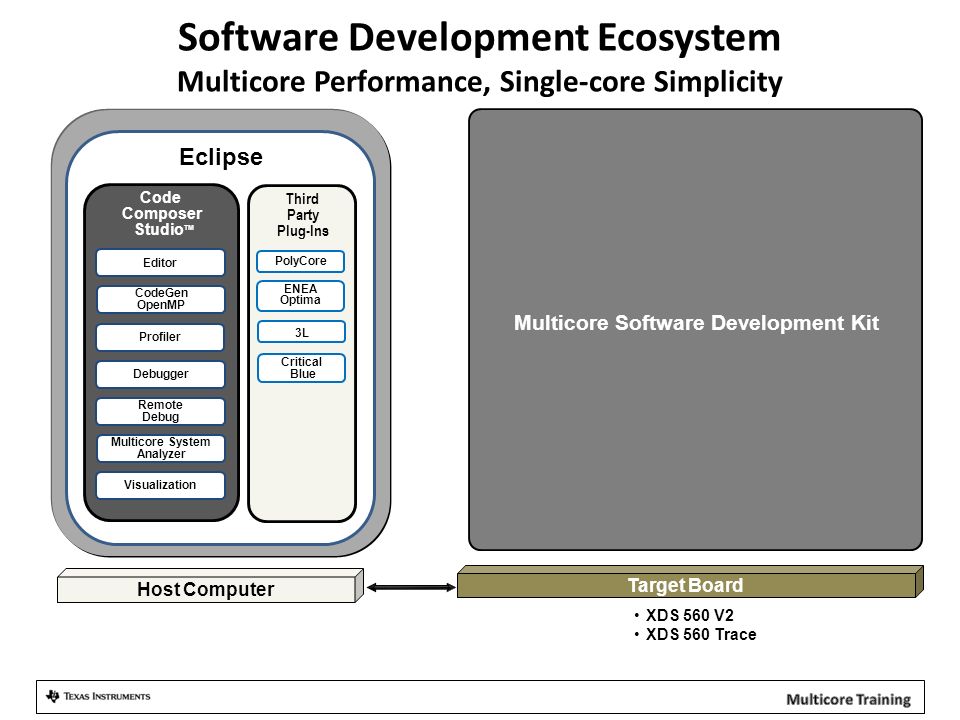Click the Remote Debug box
The width and height of the screenshot is (960, 720).
click(x=160, y=411)
